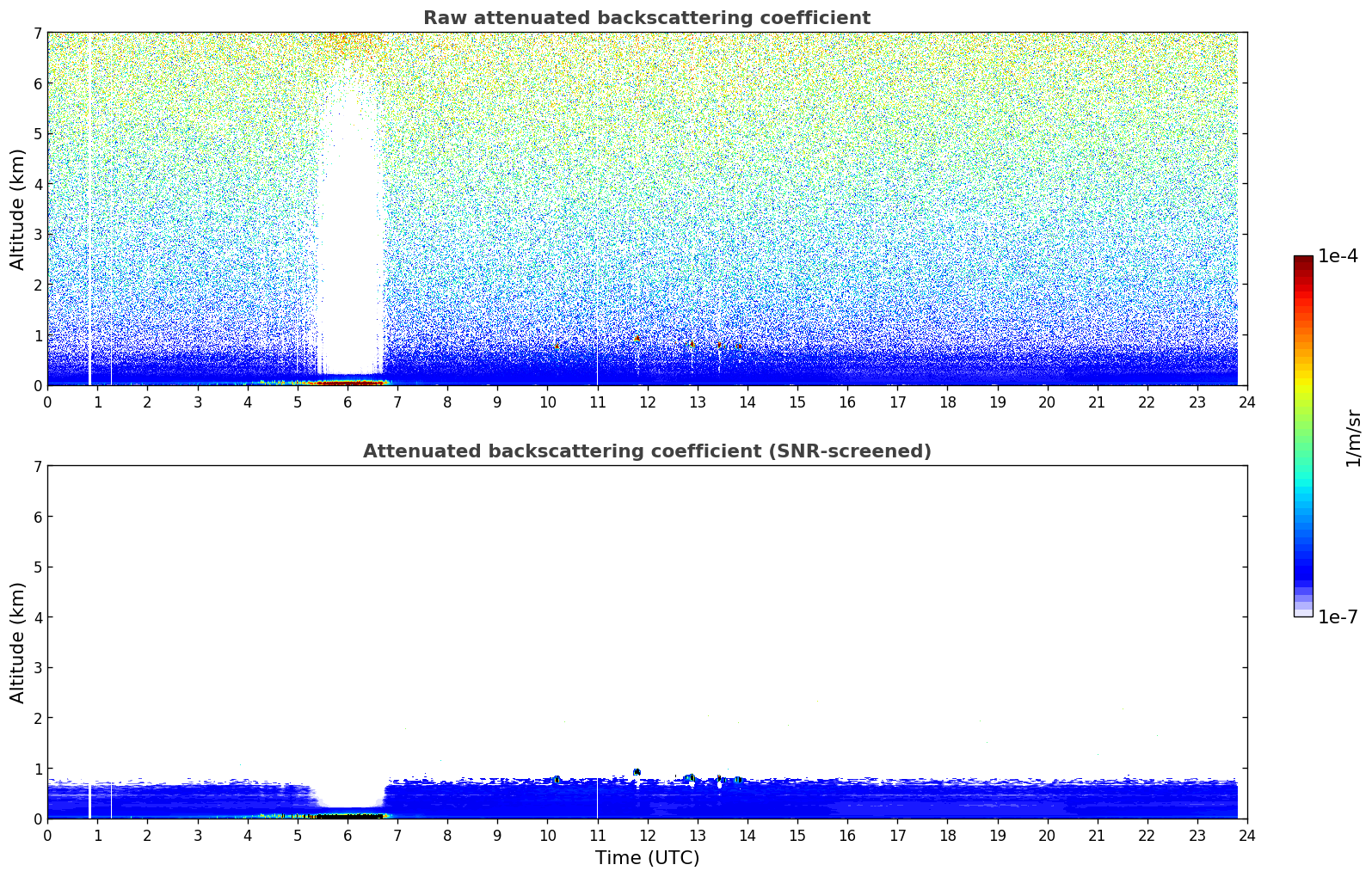Viewport: 1372px width, 877px height.
Task: Click the red surface layer in the raw plot
Action: 348,382
